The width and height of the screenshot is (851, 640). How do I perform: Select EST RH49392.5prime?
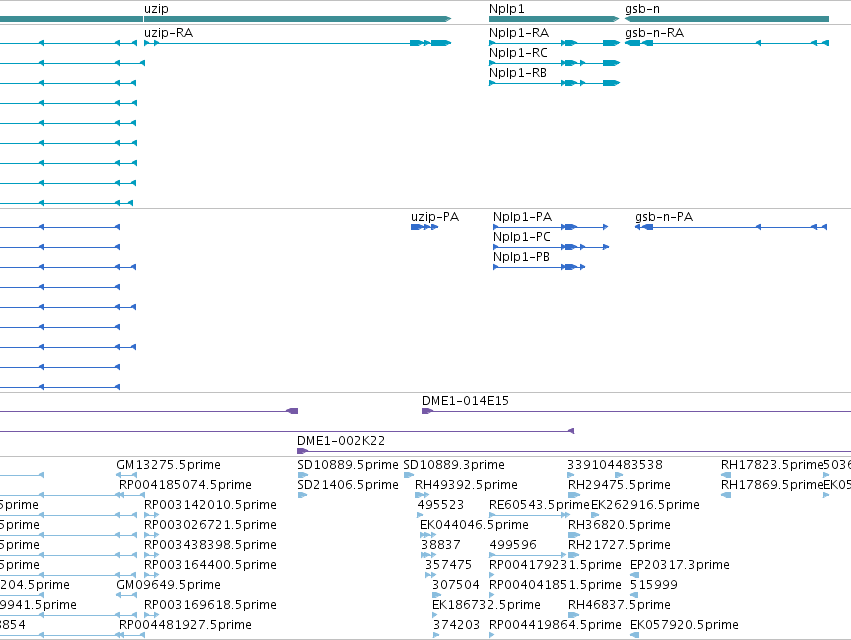click(466, 485)
